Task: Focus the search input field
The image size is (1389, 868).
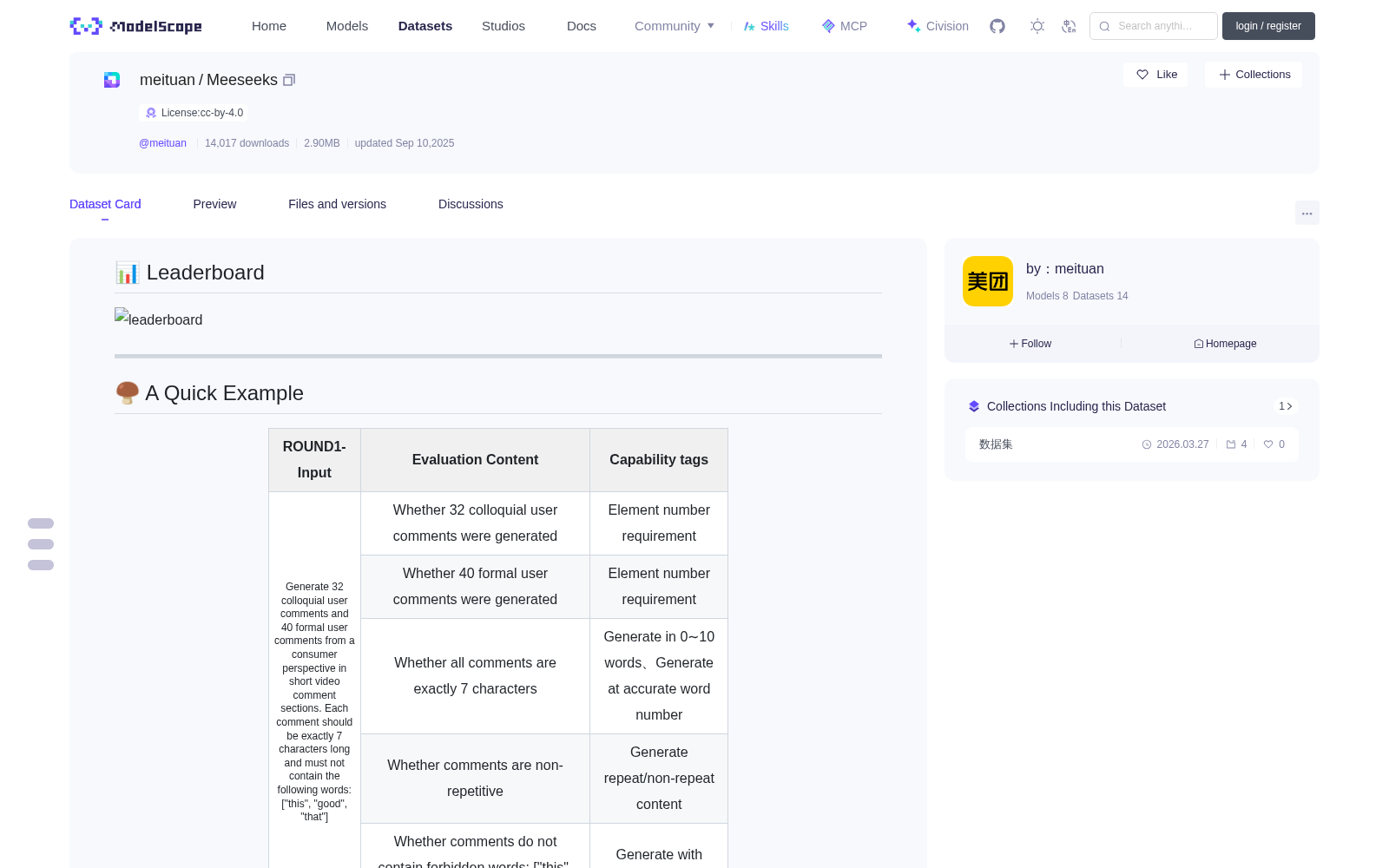Action: pyautogui.click(x=1154, y=26)
